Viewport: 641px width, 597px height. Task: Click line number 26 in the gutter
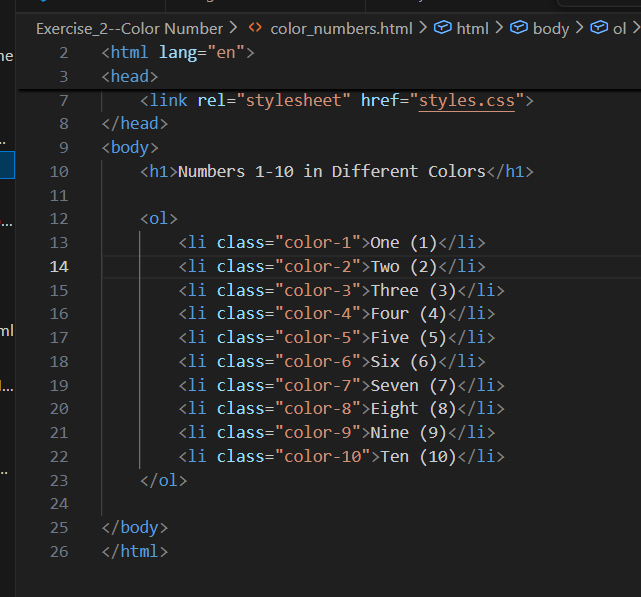click(x=59, y=551)
